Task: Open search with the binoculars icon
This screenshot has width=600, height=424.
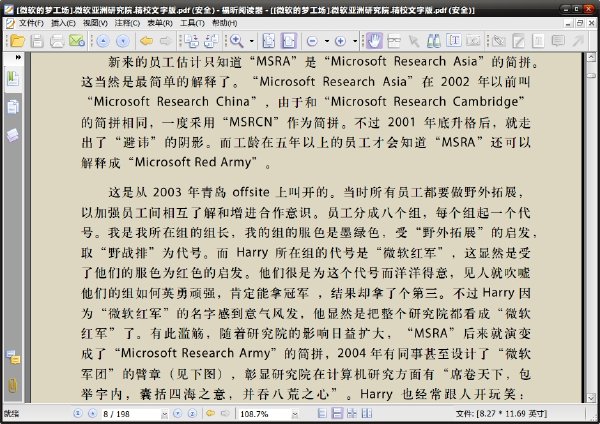Action: coord(434,41)
